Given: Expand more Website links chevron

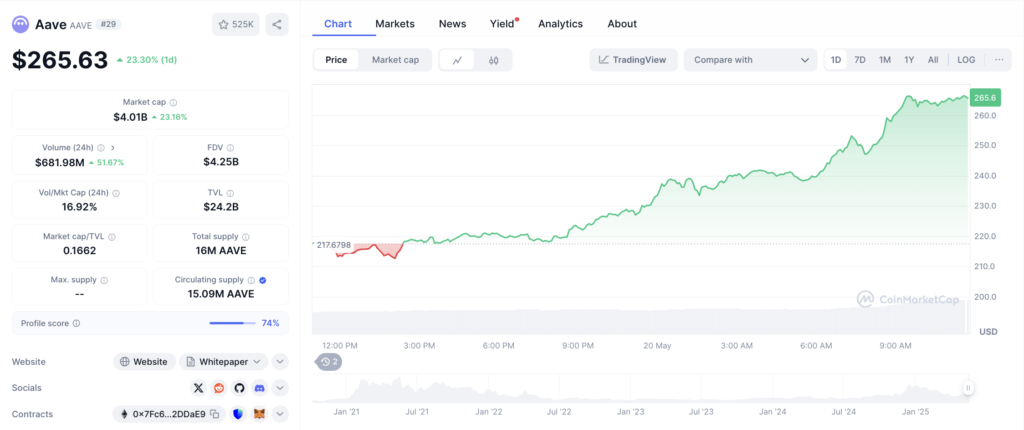Looking at the screenshot, I should 280,361.
